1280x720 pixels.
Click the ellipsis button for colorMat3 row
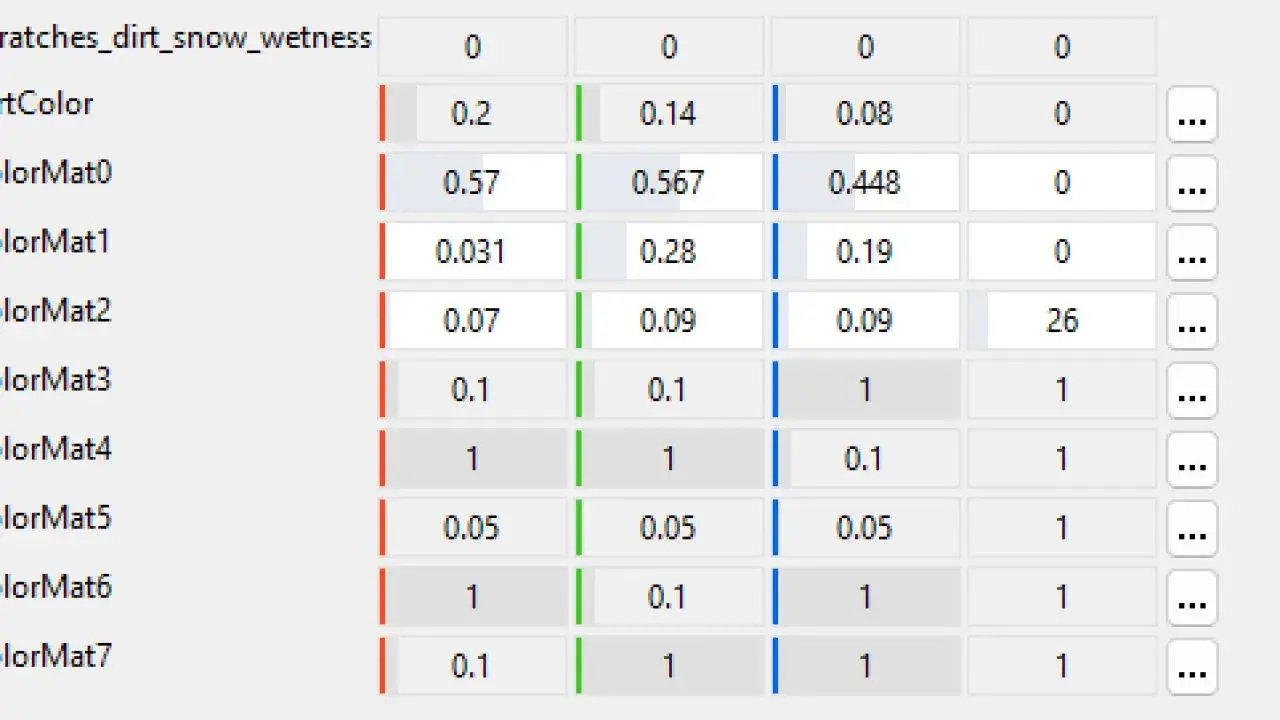pyautogui.click(x=1191, y=390)
